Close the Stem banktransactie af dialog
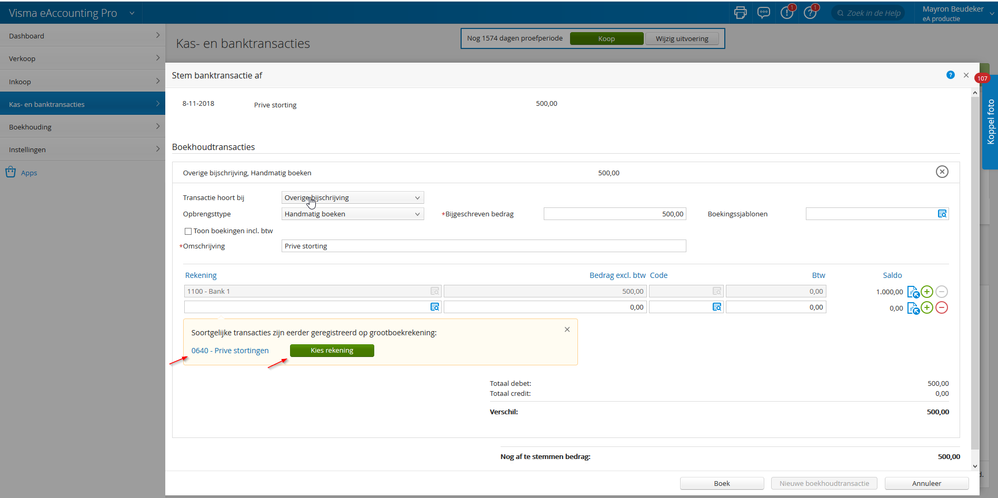The width and height of the screenshot is (998, 498). [966, 75]
